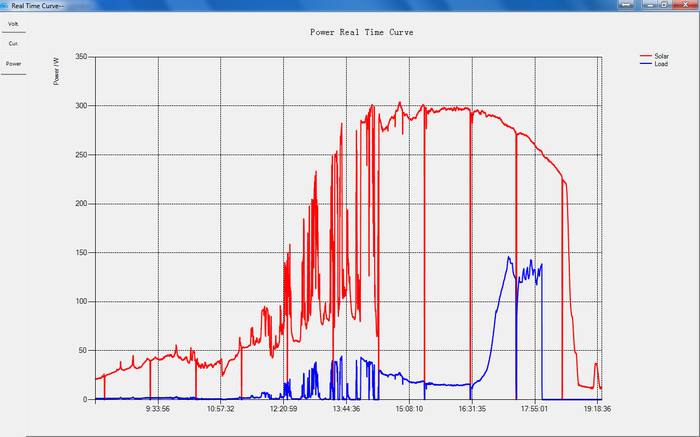
Task: Select the Load legend label
Action: tap(661, 64)
